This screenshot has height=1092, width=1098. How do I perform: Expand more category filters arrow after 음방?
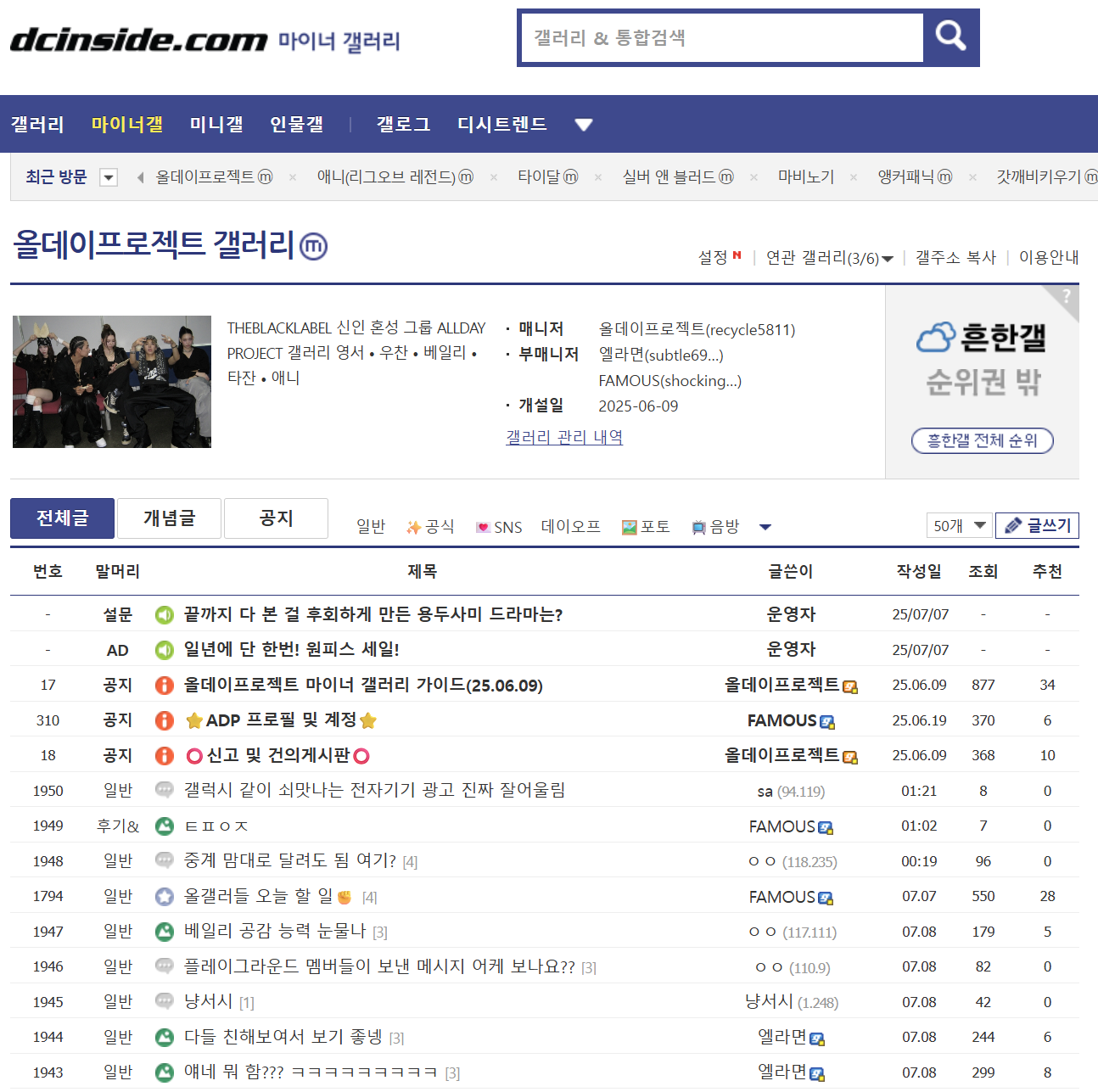tap(765, 527)
